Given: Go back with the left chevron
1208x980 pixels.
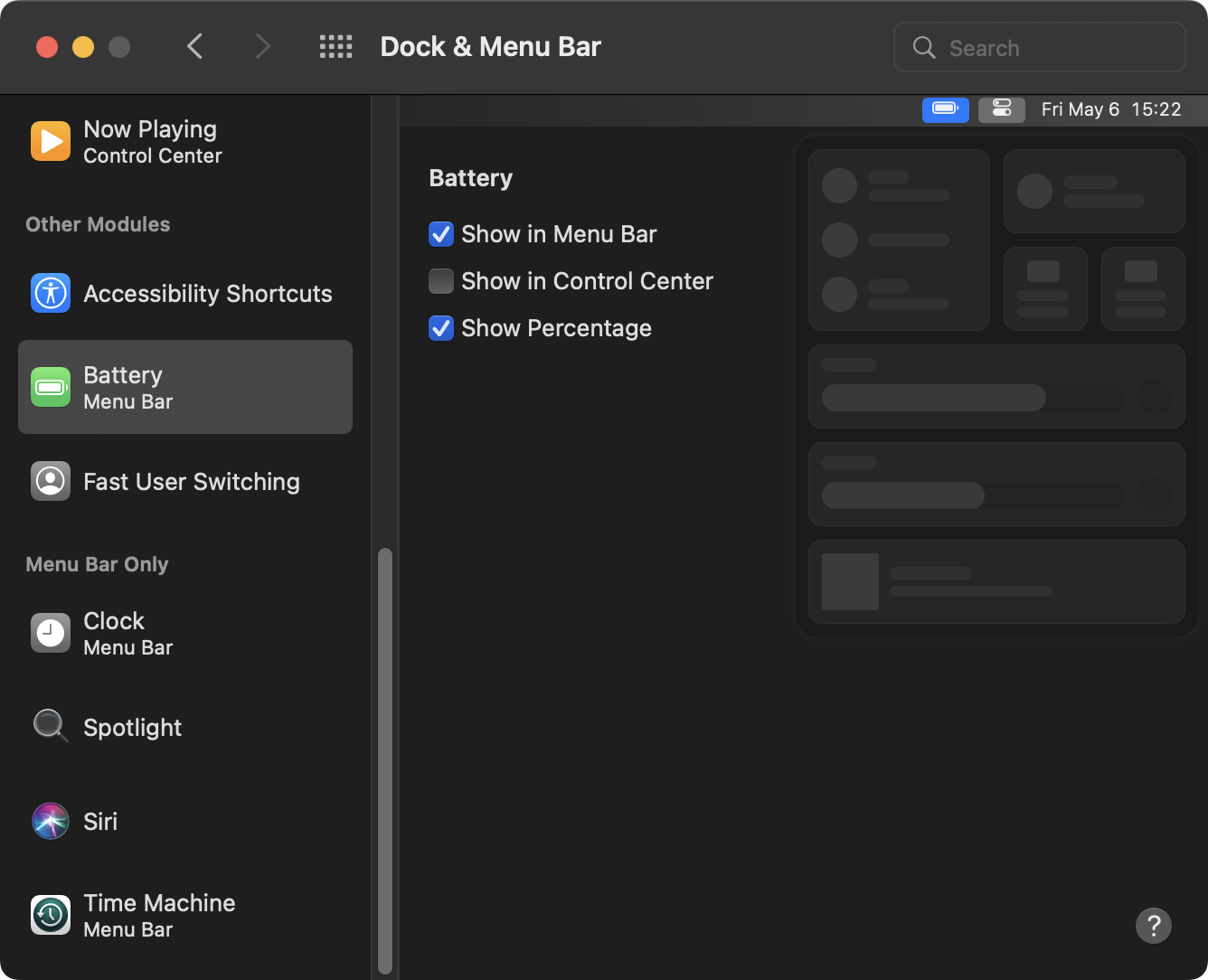Looking at the screenshot, I should 194,46.
